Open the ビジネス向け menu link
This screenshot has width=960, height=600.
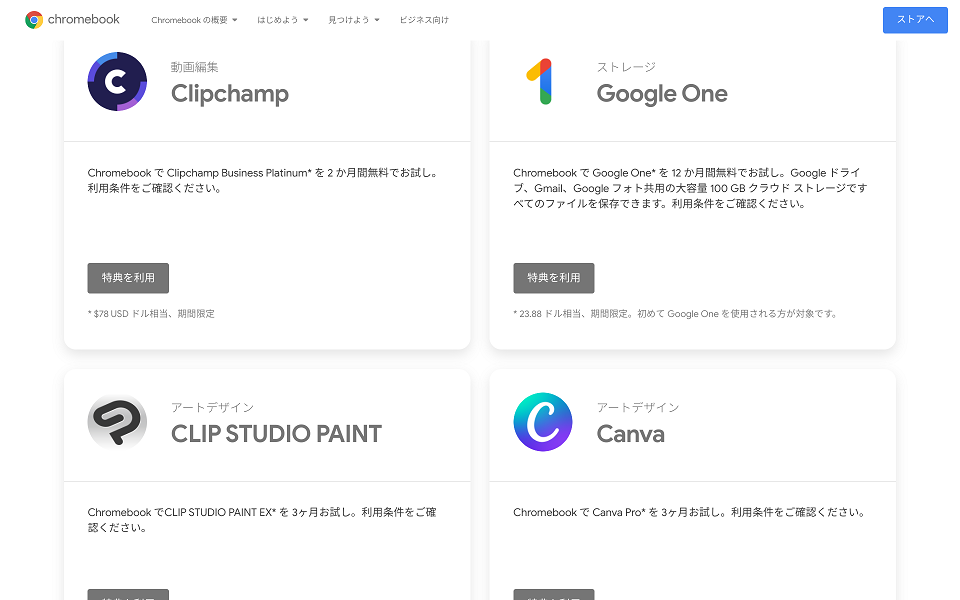424,20
